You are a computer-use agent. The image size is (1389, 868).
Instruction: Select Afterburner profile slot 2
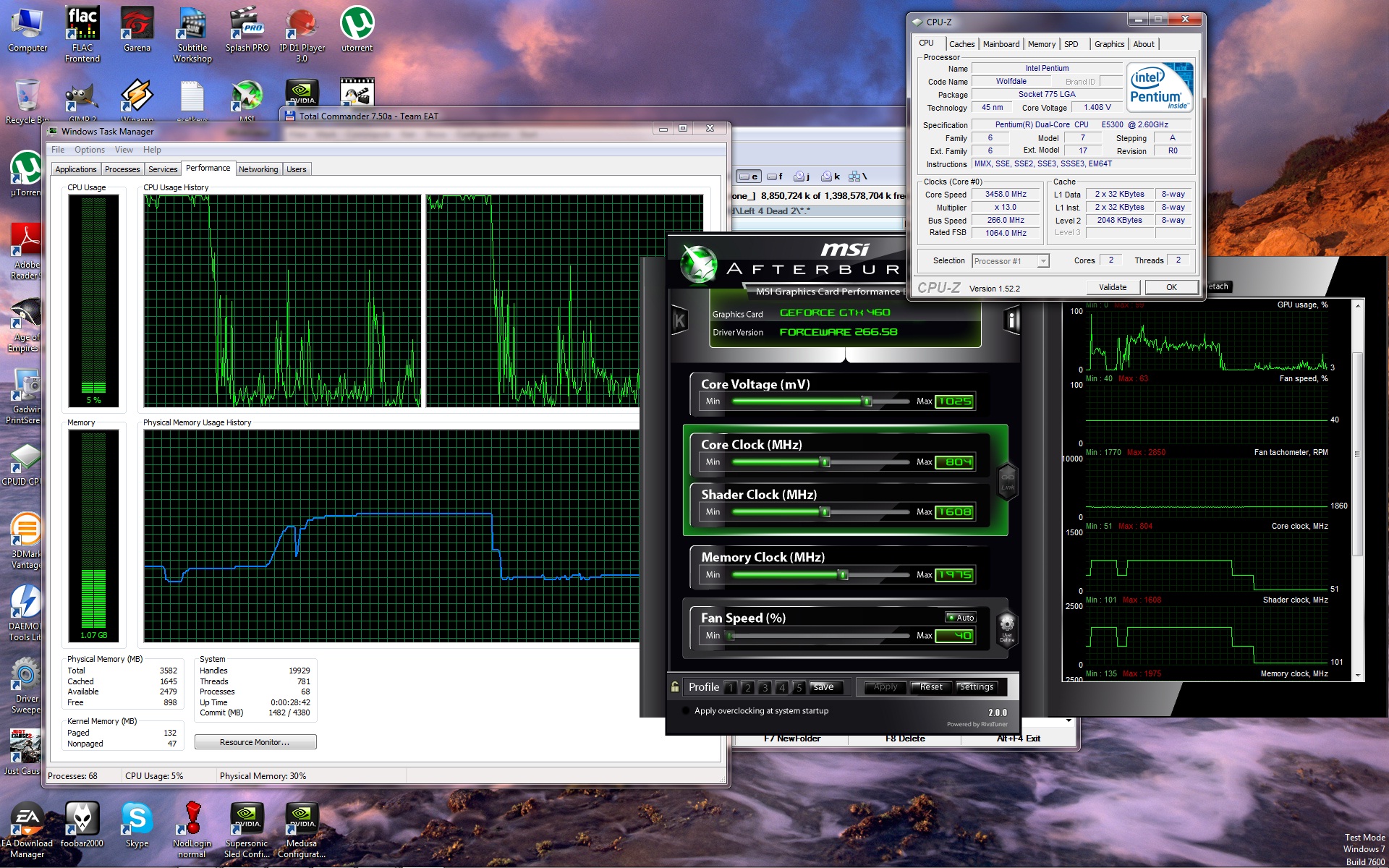748,687
